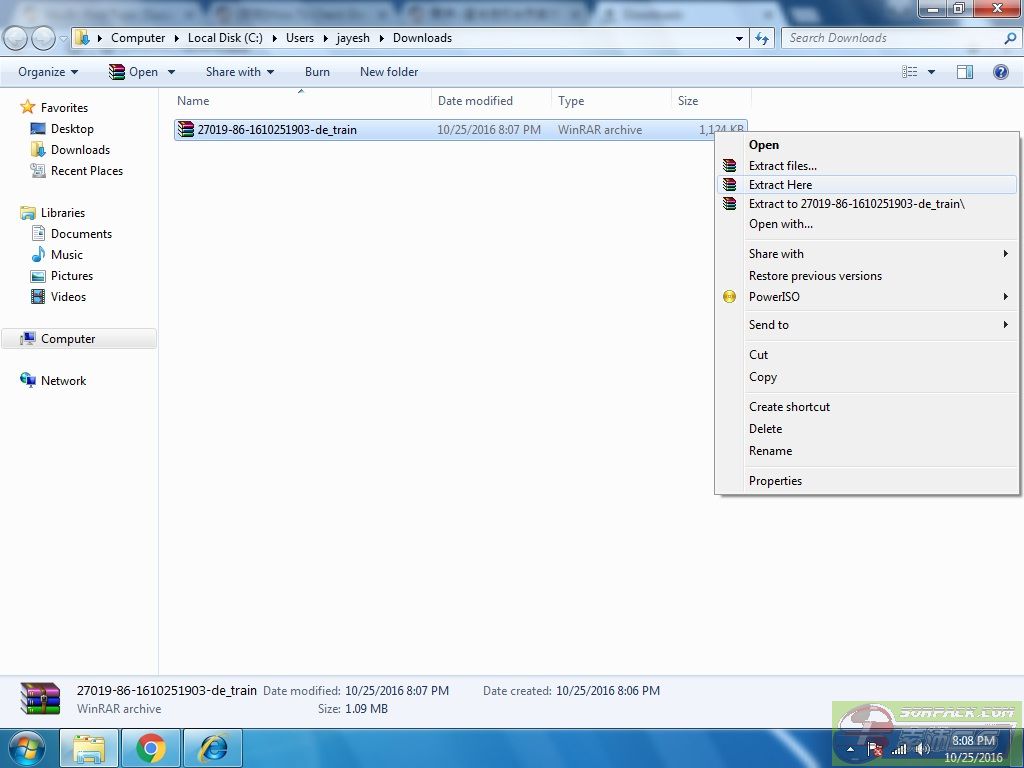Image resolution: width=1024 pixels, height=768 pixels.
Task: Click the PowerISO disc icon in context menu
Action: tap(730, 297)
